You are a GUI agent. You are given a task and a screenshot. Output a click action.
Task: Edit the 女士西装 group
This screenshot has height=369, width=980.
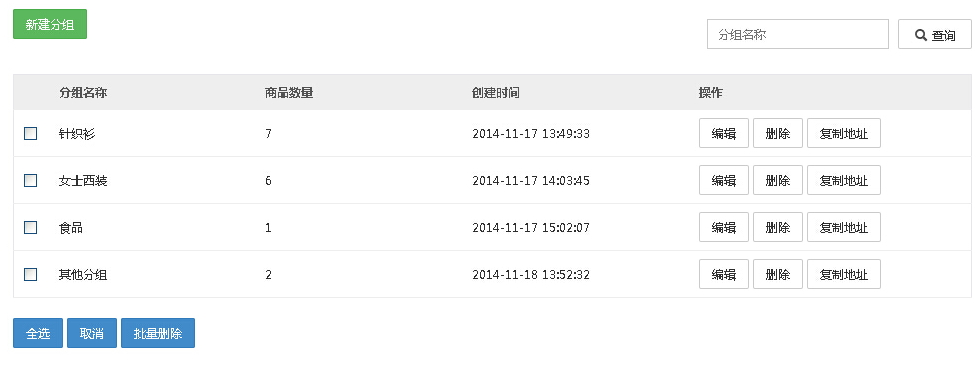(724, 180)
